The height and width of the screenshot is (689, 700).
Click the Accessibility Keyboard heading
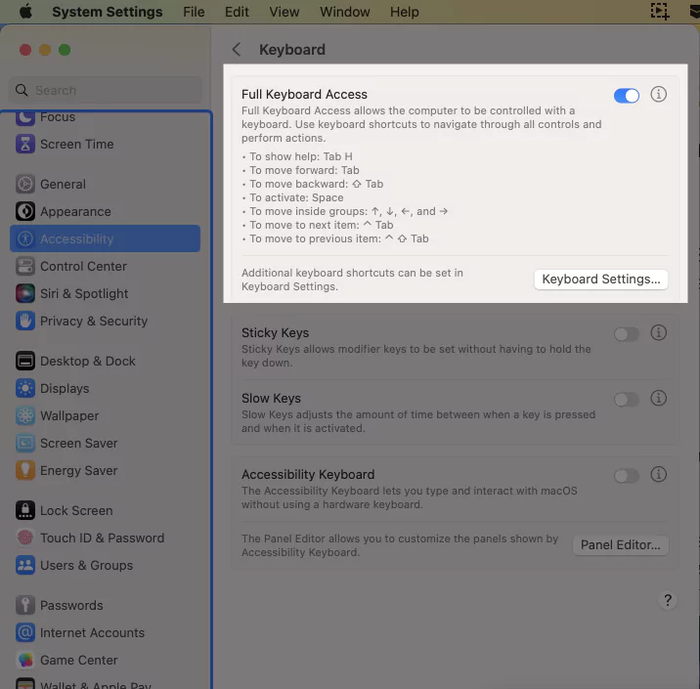coord(308,474)
